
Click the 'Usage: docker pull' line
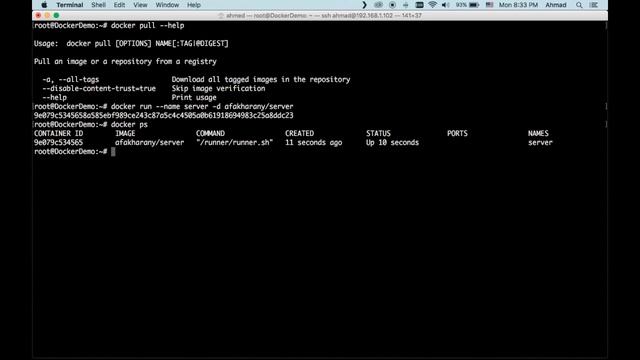(x=131, y=43)
